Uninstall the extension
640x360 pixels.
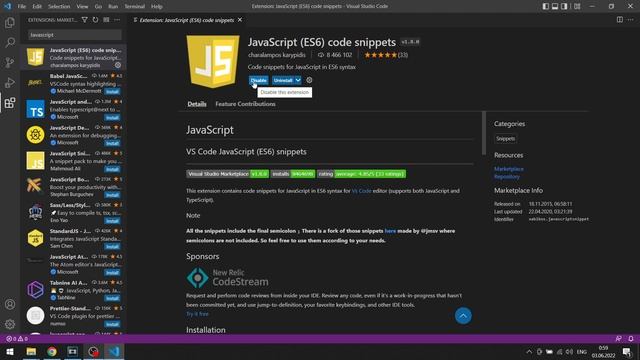[283, 80]
